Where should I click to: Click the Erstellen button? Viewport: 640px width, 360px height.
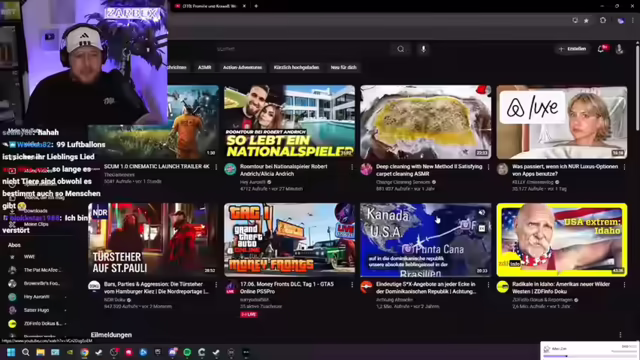tap(572, 49)
